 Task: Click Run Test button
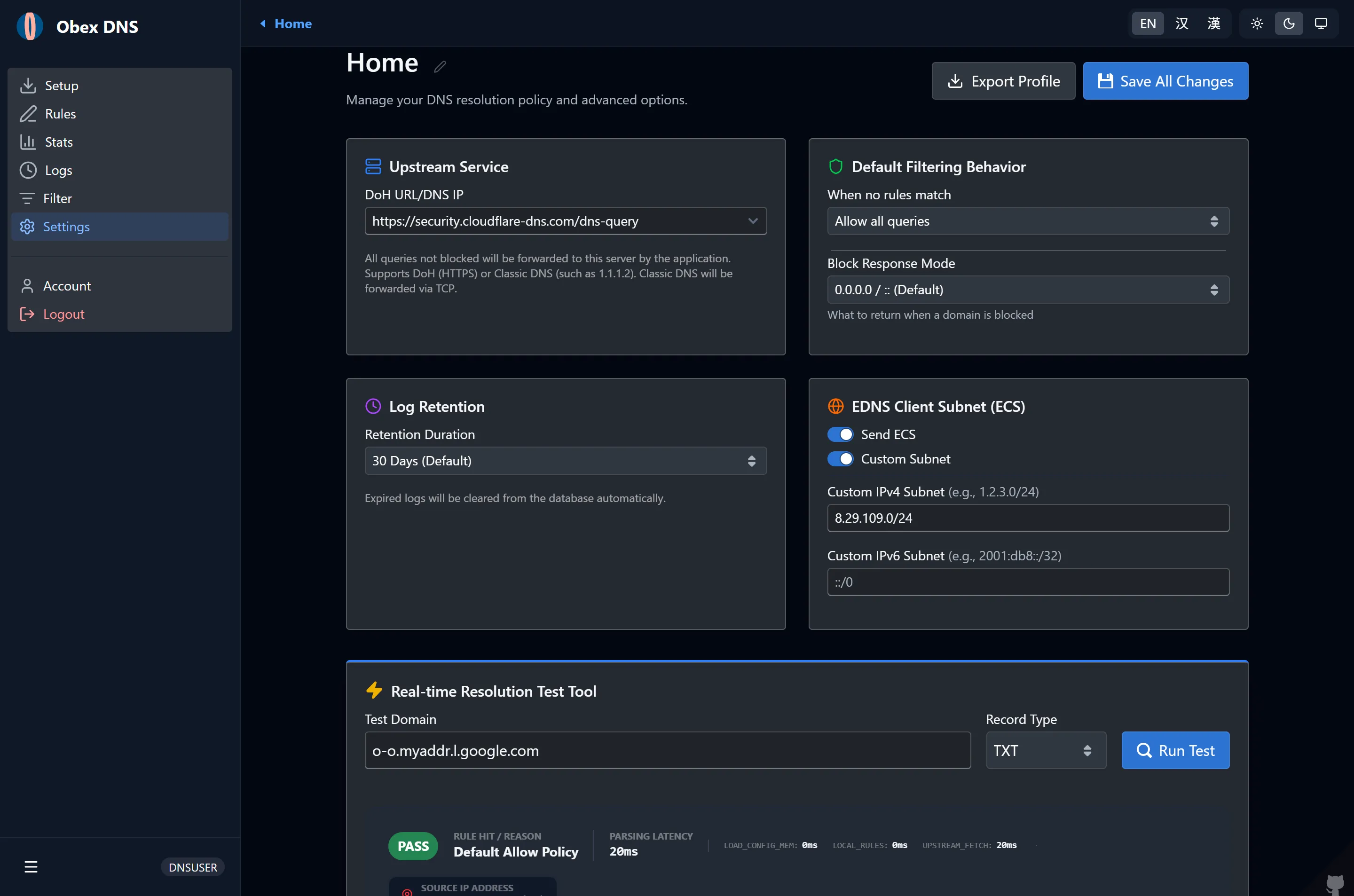pyautogui.click(x=1175, y=750)
